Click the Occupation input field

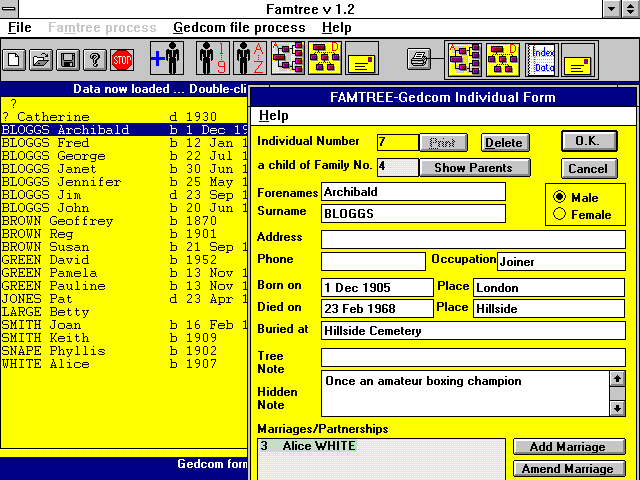pos(560,261)
